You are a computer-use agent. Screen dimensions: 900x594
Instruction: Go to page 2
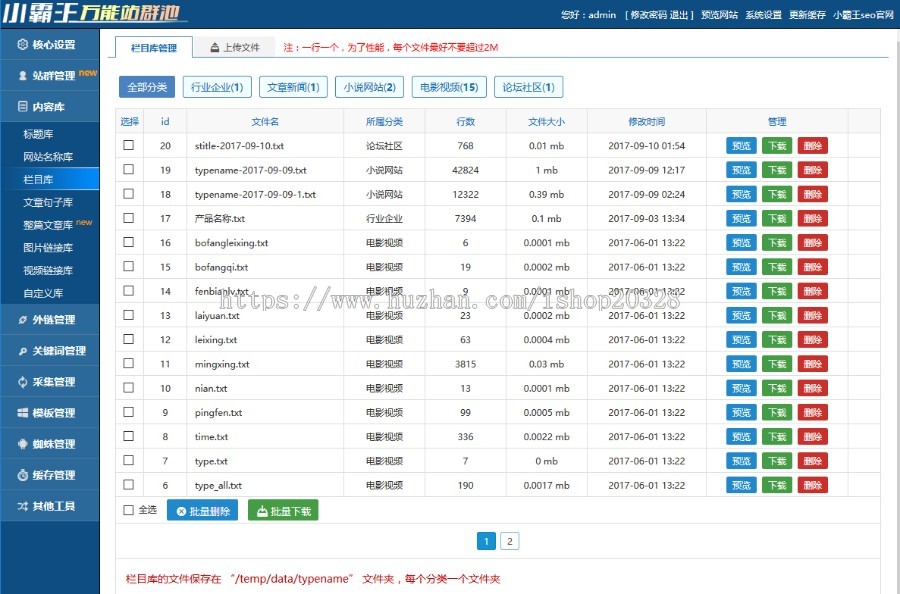(510, 541)
